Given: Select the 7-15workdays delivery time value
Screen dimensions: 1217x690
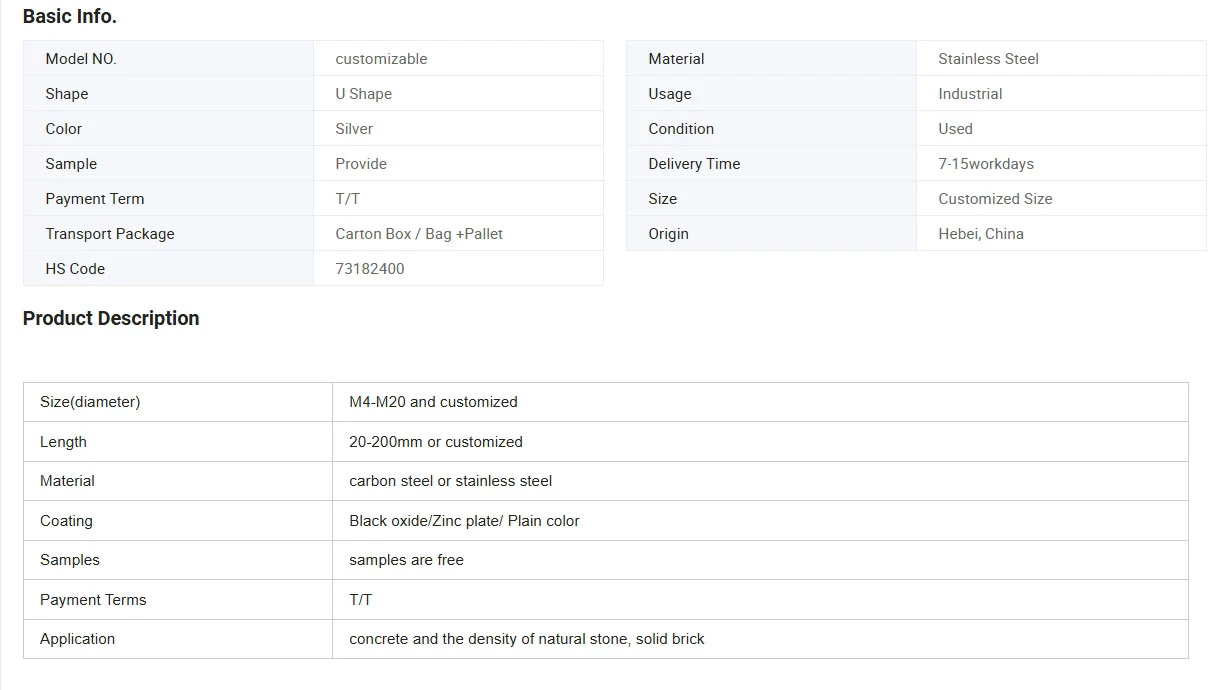Looking at the screenshot, I should tap(986, 164).
